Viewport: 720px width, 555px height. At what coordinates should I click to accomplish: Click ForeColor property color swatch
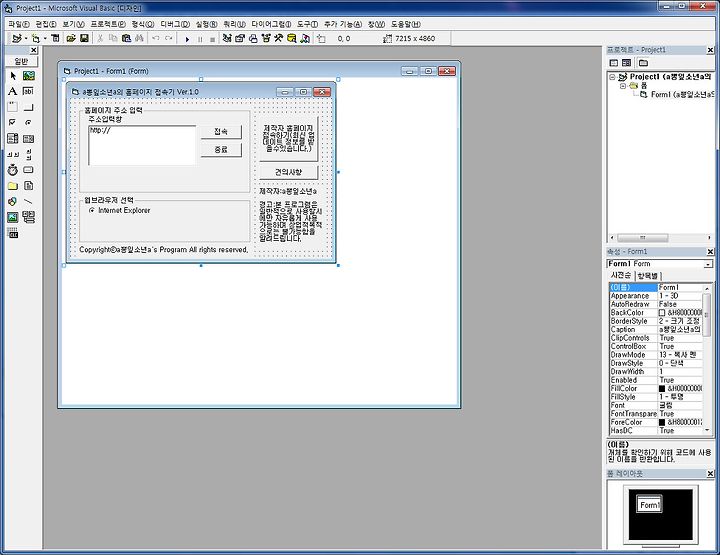(662, 422)
